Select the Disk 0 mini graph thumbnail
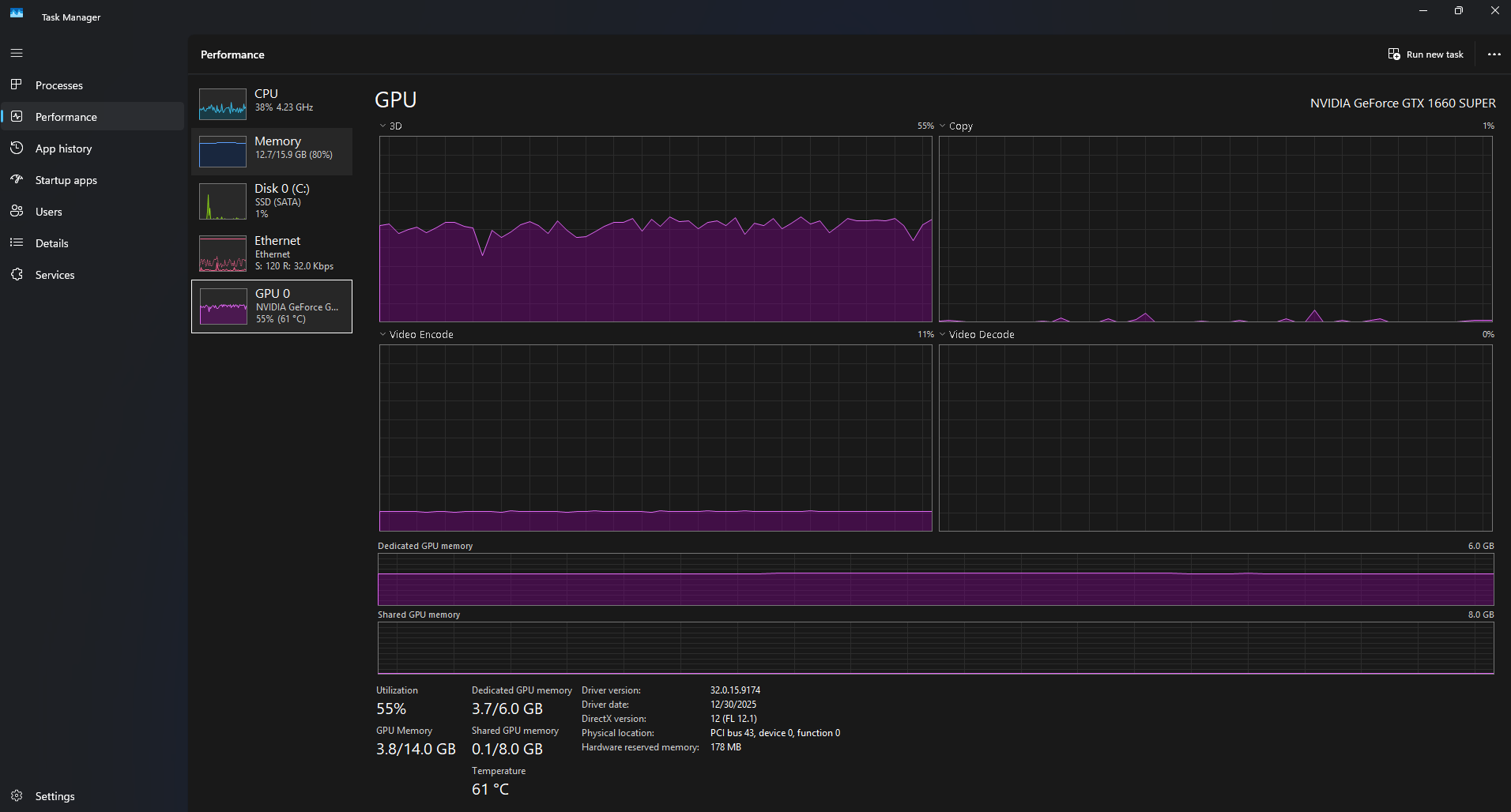The image size is (1511, 812). 223,201
